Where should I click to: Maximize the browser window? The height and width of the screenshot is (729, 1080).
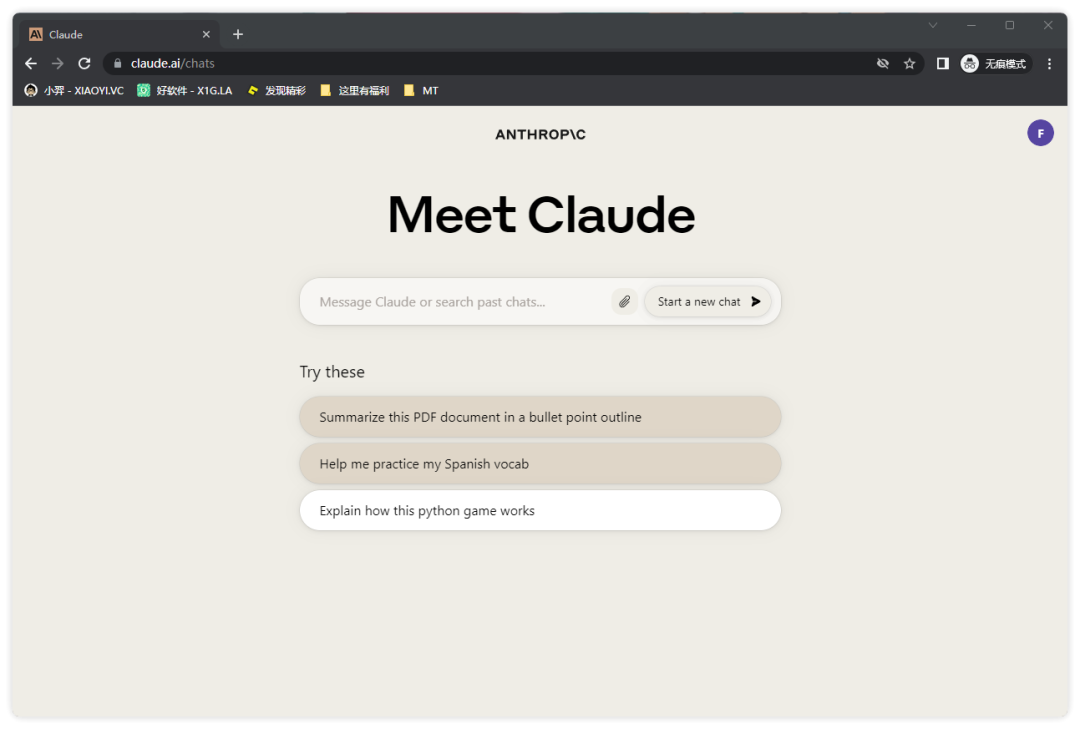click(1010, 25)
